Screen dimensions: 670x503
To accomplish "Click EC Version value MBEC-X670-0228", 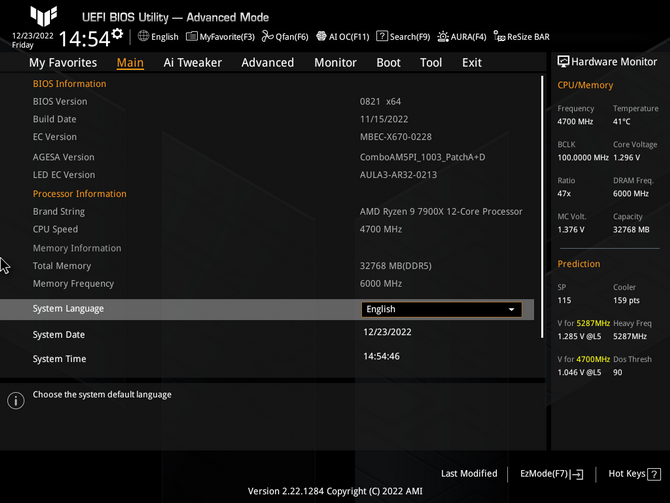I will pos(395,137).
